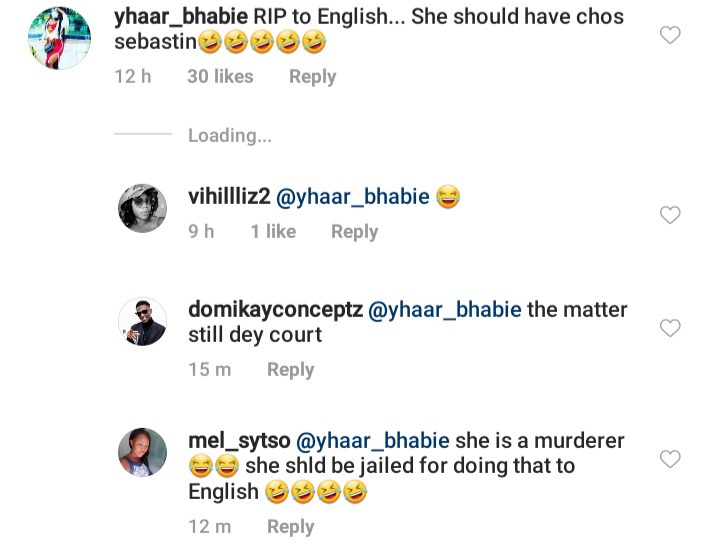View domikayconceptz's profile photo
This screenshot has height=552, width=720.
[142, 321]
